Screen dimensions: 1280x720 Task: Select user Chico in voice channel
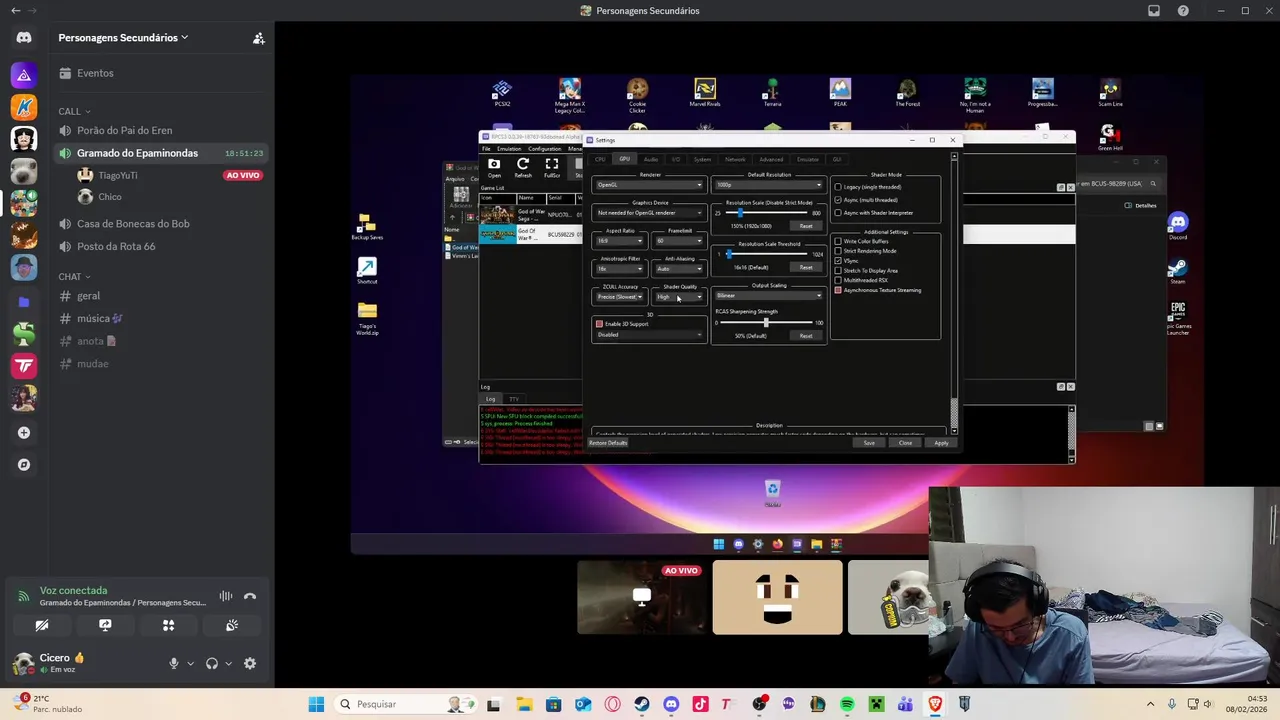coord(170,197)
